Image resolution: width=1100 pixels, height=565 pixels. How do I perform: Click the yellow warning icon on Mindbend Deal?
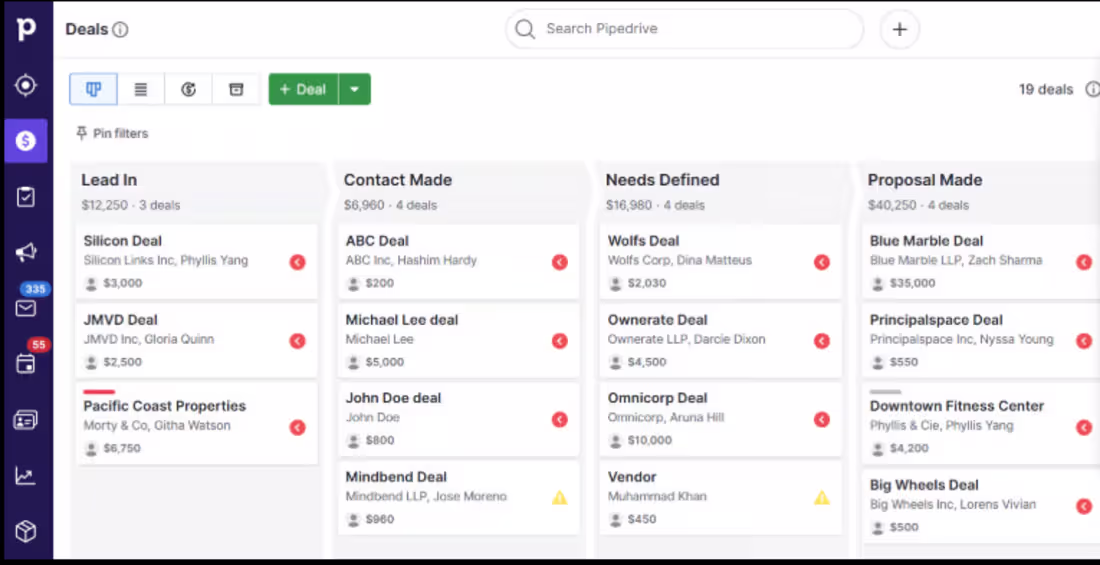[x=559, y=498]
